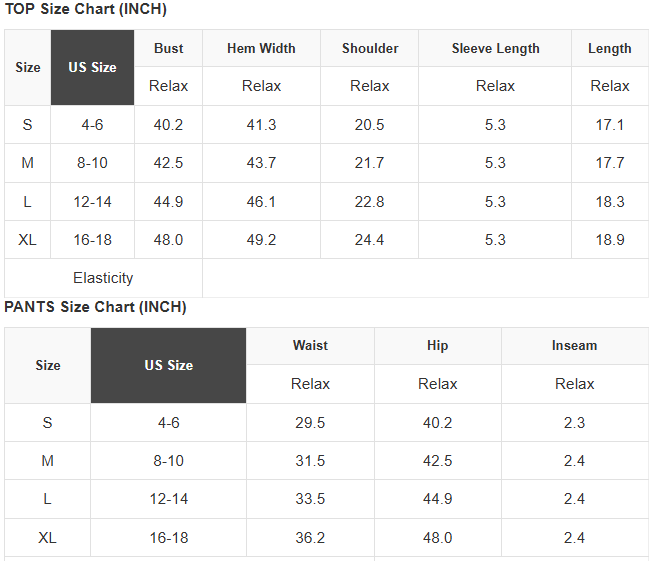Select inseam value 2.3 for size S

point(574,423)
